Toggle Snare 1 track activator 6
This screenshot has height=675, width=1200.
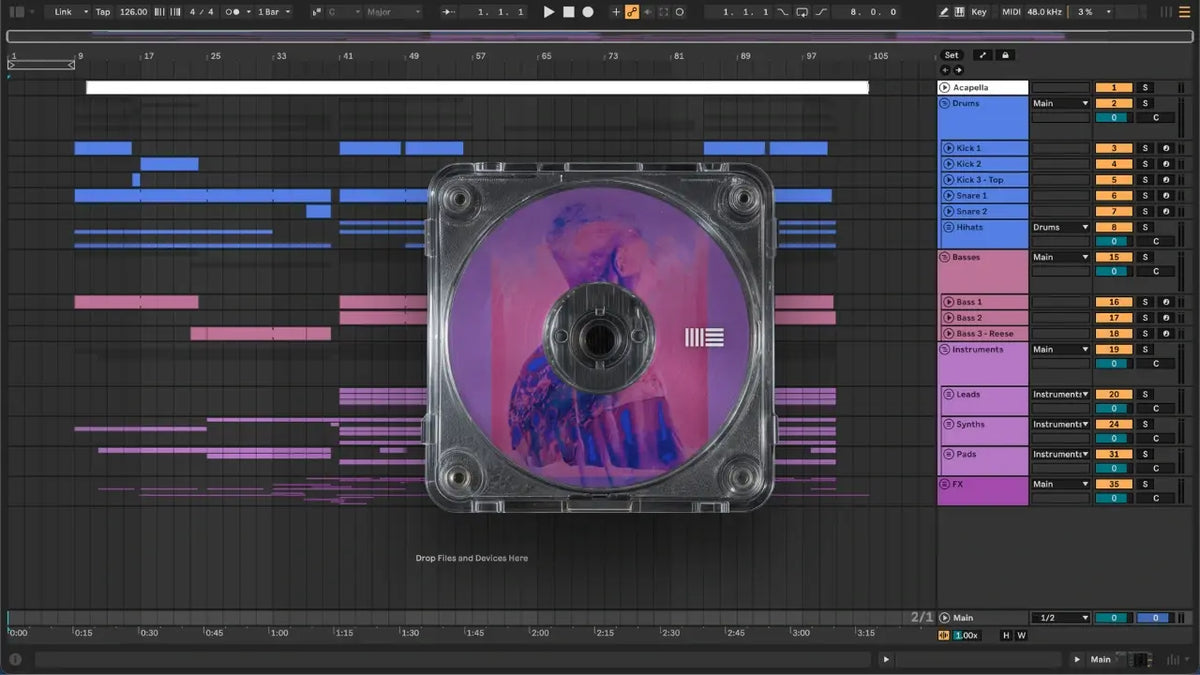(x=1114, y=196)
